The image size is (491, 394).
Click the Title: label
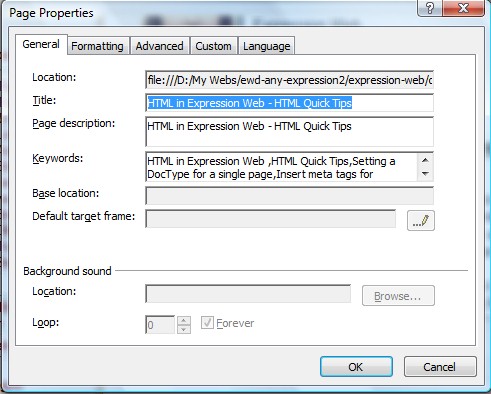(44, 100)
